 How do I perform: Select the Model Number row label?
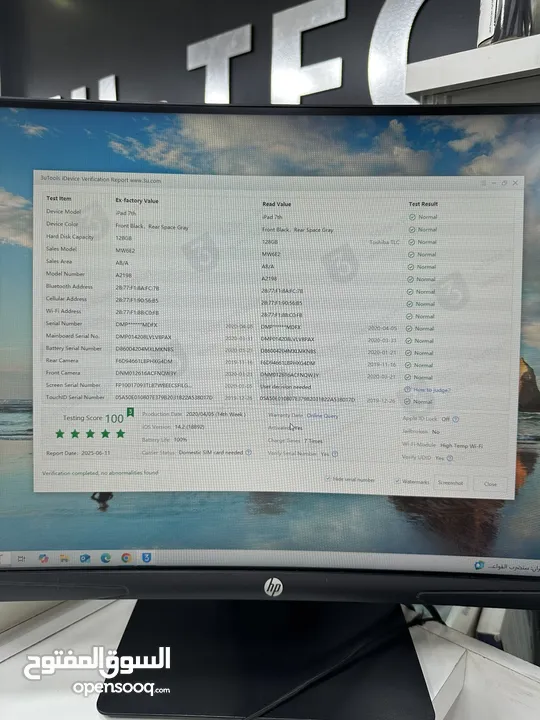65,274
